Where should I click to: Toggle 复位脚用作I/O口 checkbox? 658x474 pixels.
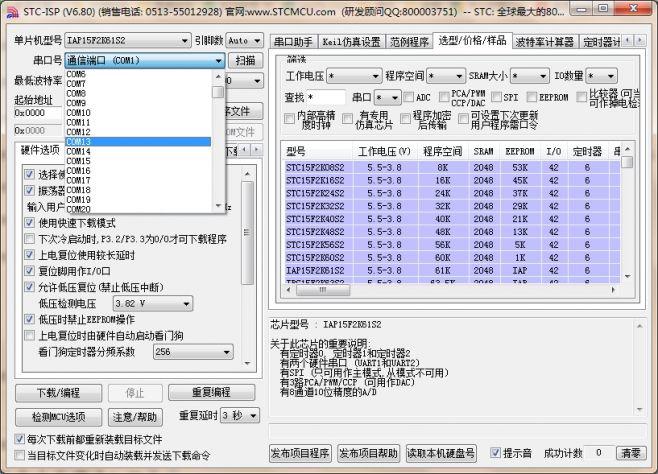tap(29, 271)
